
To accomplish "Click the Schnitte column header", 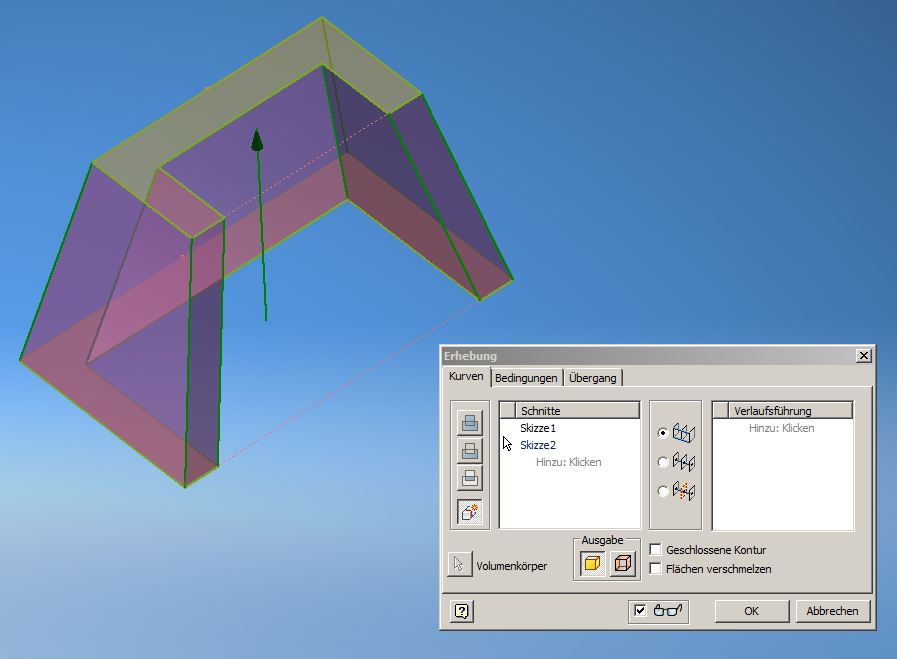I will (577, 410).
